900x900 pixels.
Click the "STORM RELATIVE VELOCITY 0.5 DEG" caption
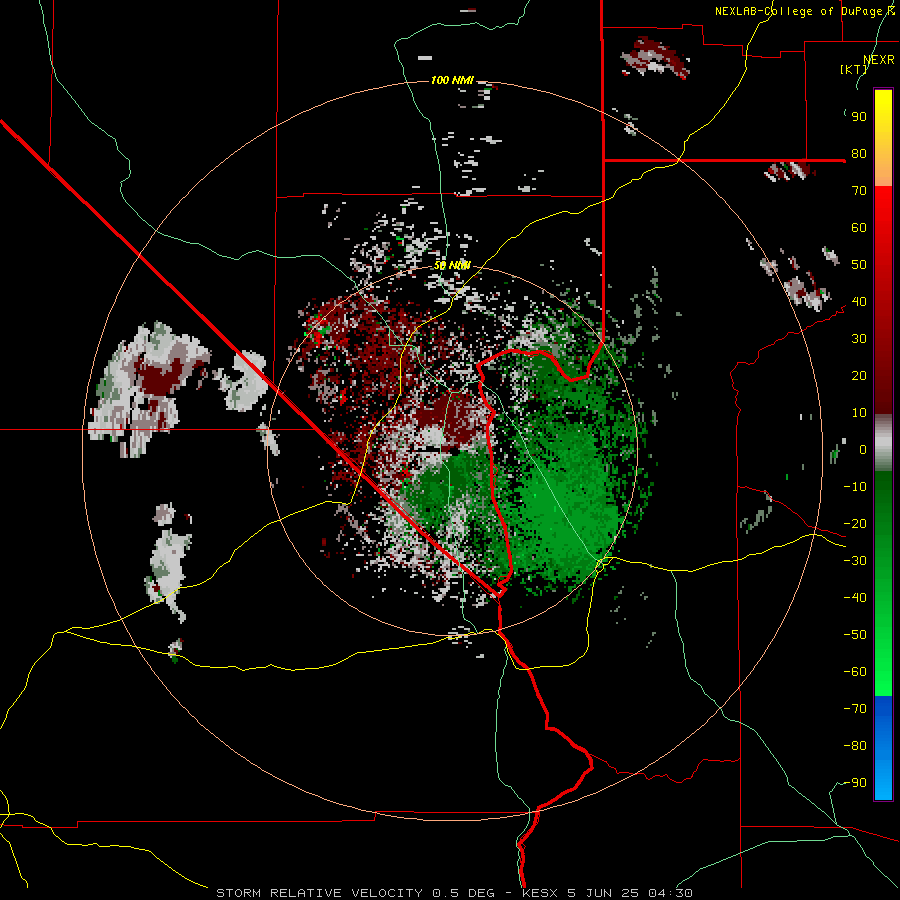355,893
